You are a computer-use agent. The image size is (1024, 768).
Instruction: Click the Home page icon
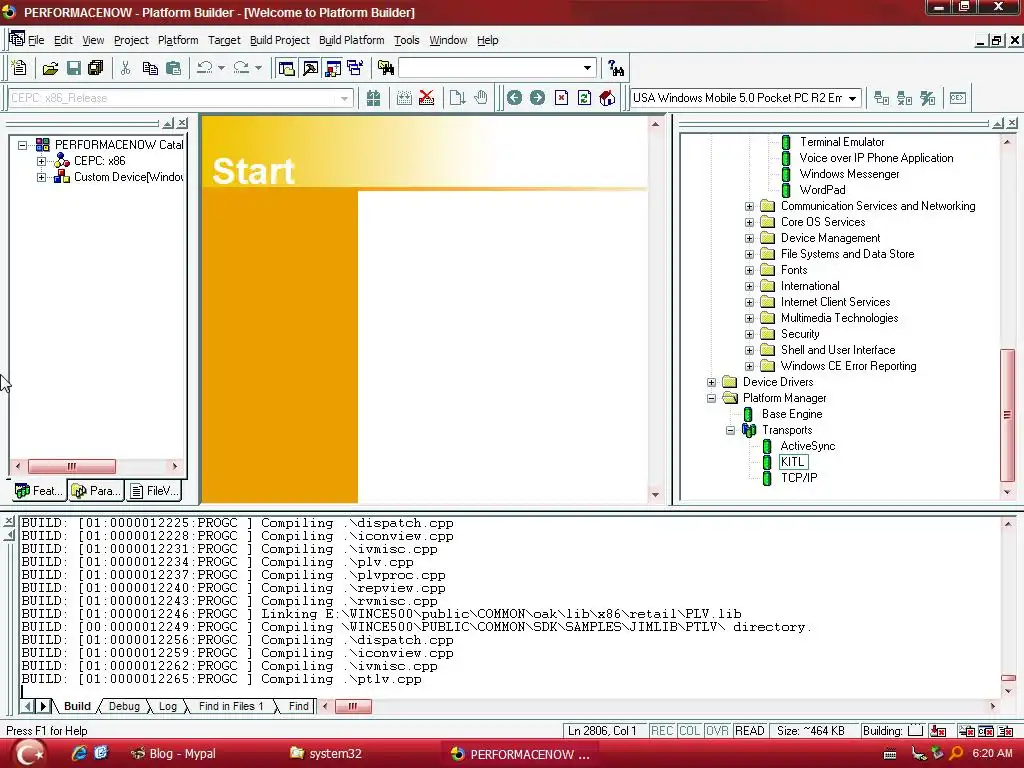coord(607,98)
